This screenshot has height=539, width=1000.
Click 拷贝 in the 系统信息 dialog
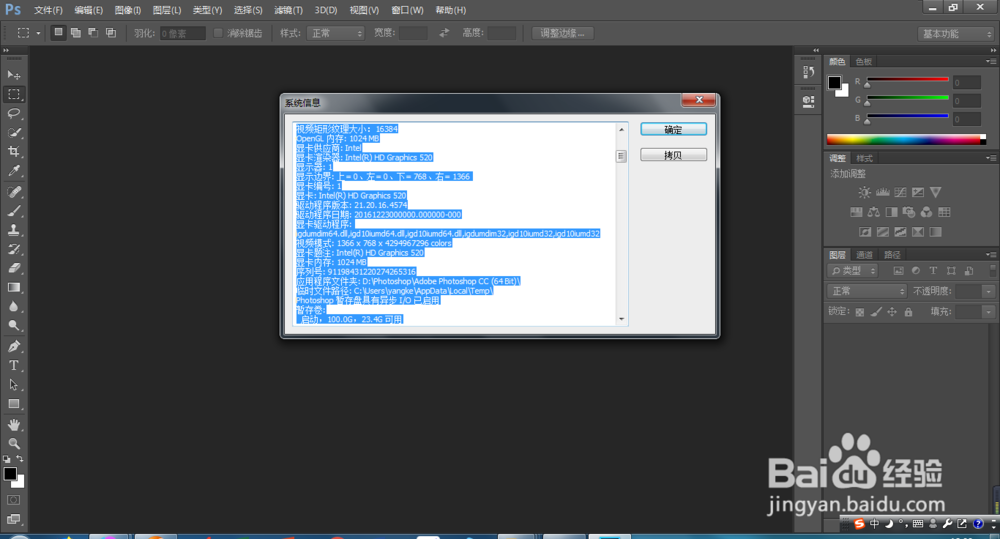pos(673,155)
